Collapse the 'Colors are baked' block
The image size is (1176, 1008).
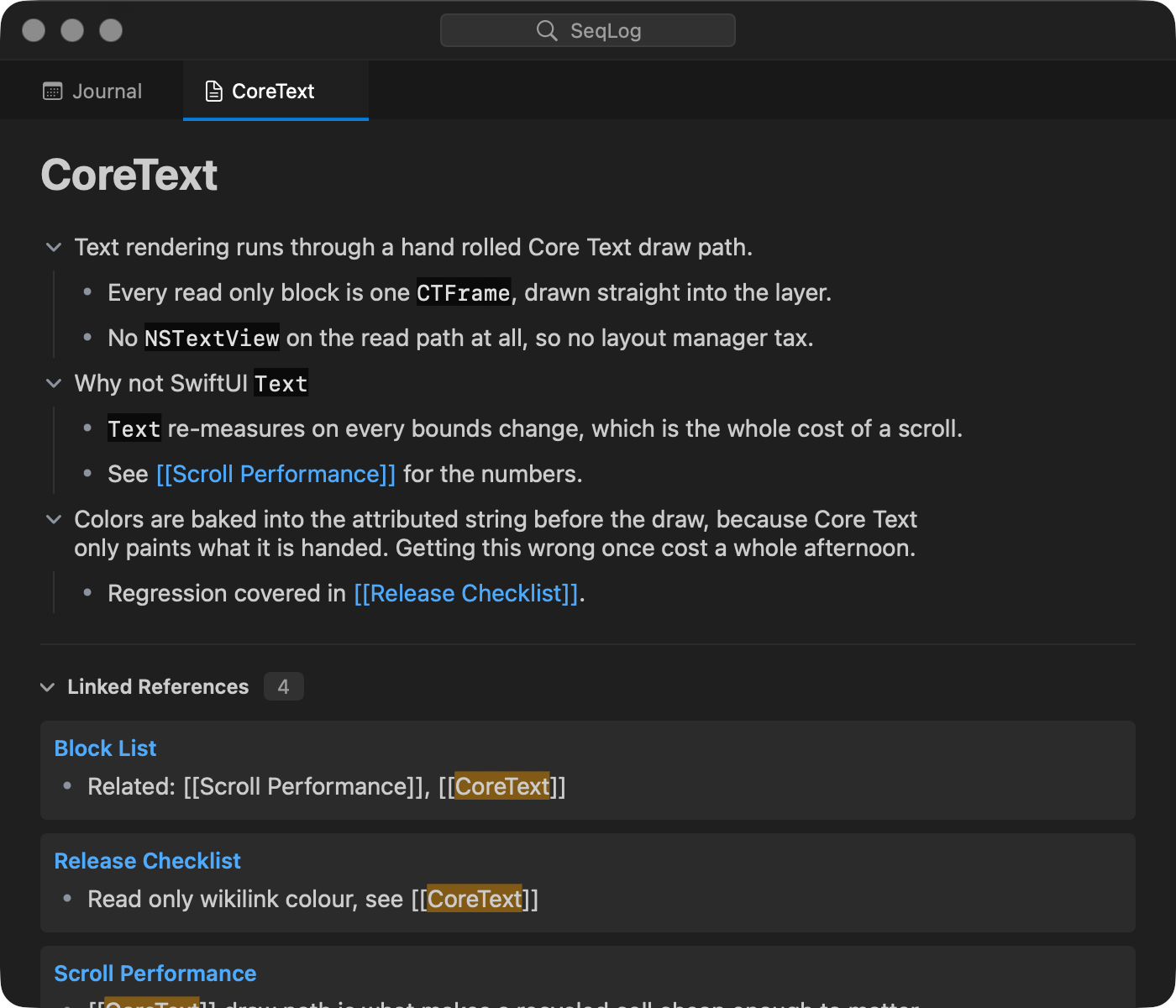click(54, 519)
